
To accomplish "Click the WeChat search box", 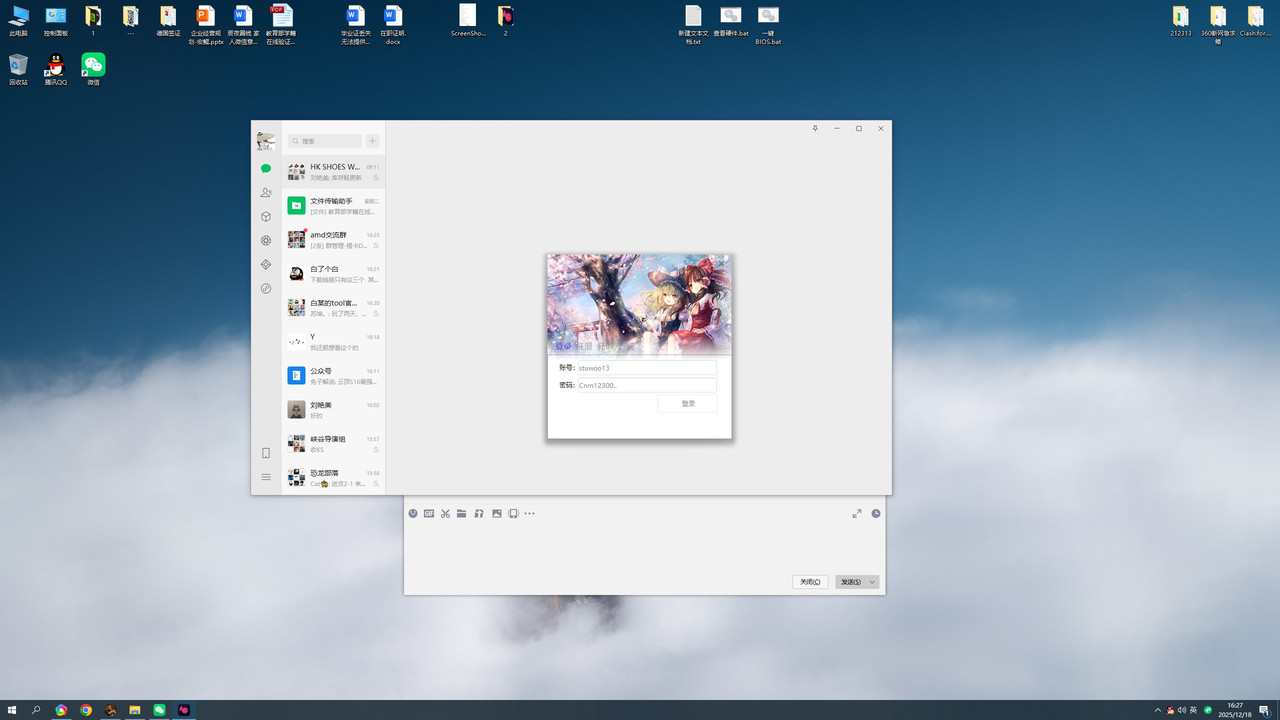I will (x=325, y=141).
